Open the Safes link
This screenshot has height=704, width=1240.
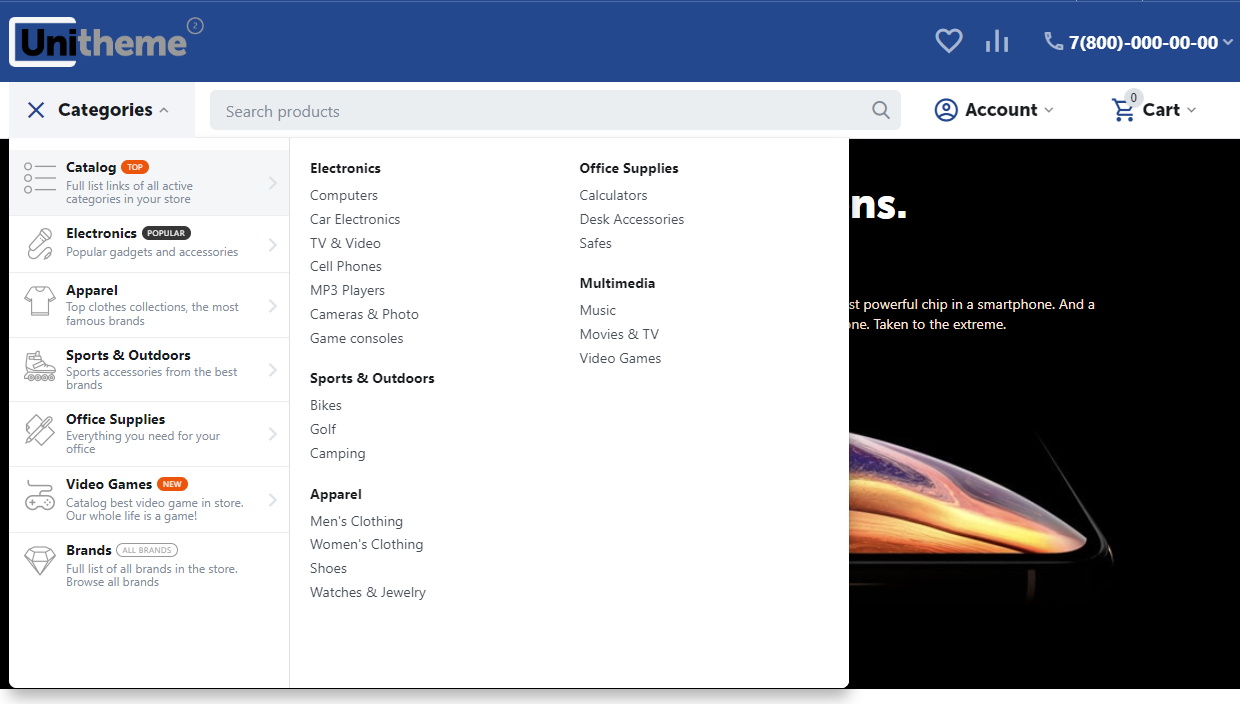596,243
